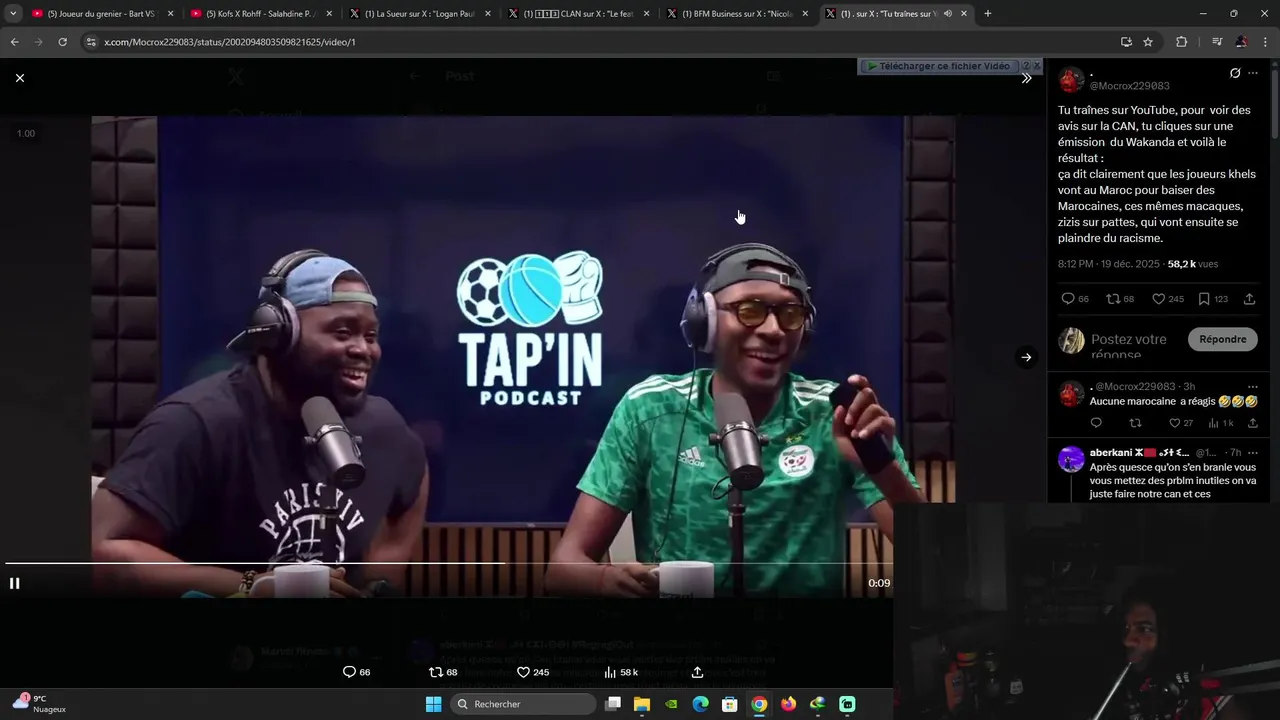Screen dimensions: 1280x720
Task: Repost the 'Aucune marocaine' comment
Action: 1134,423
